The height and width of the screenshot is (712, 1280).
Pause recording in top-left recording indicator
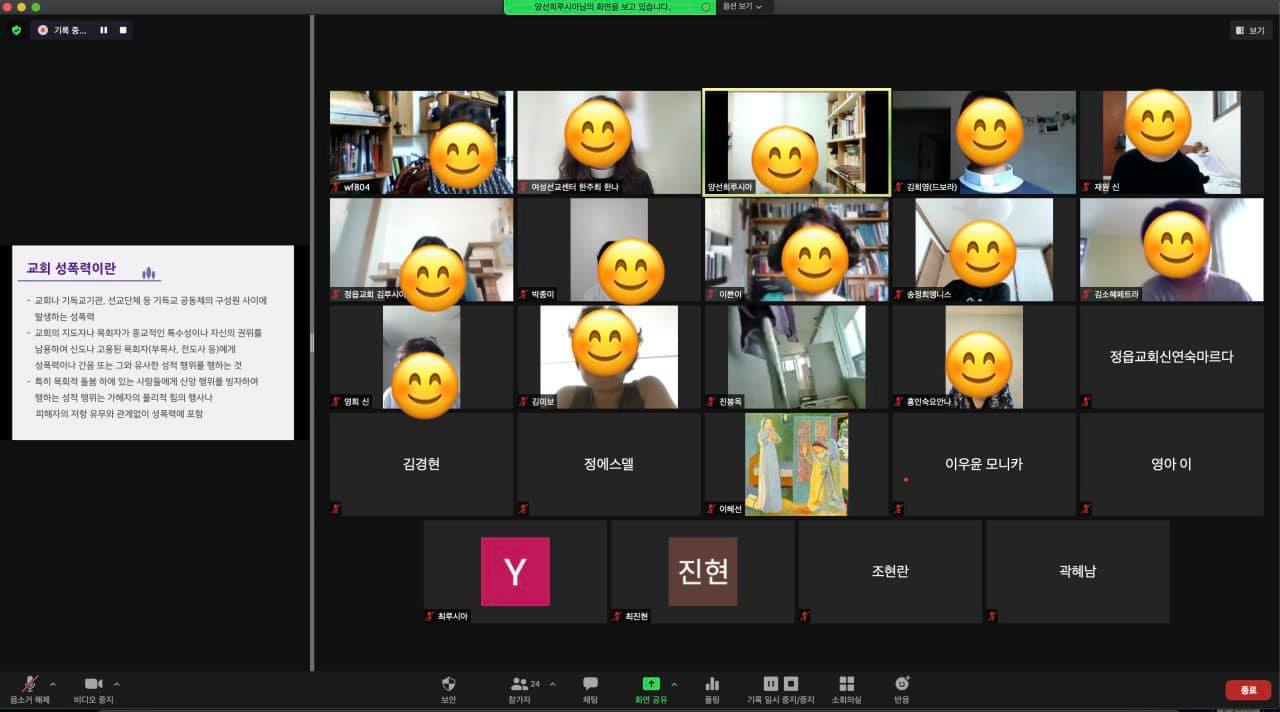click(x=103, y=30)
